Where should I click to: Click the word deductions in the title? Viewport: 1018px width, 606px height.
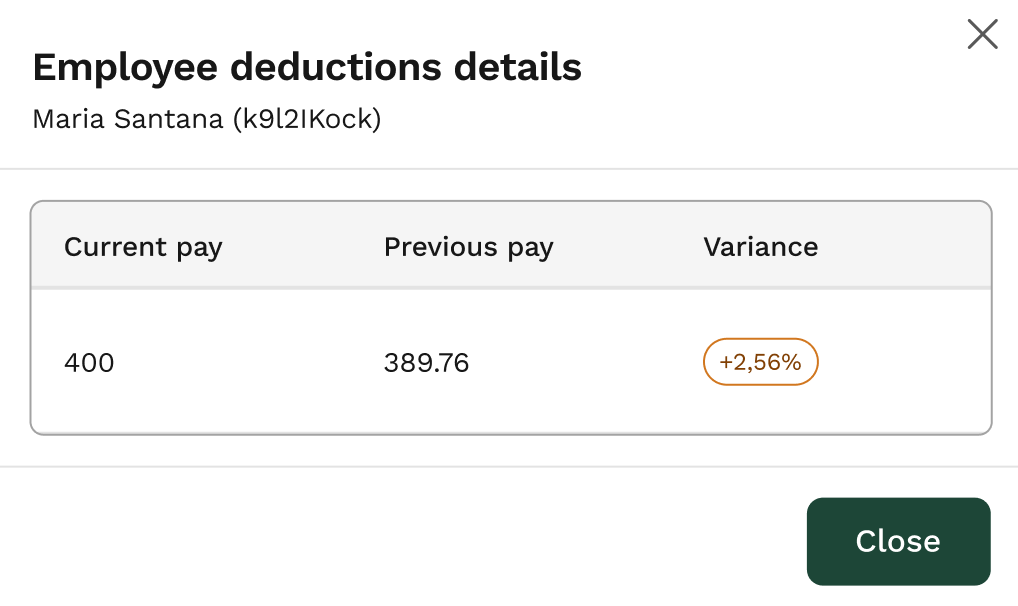coord(335,68)
